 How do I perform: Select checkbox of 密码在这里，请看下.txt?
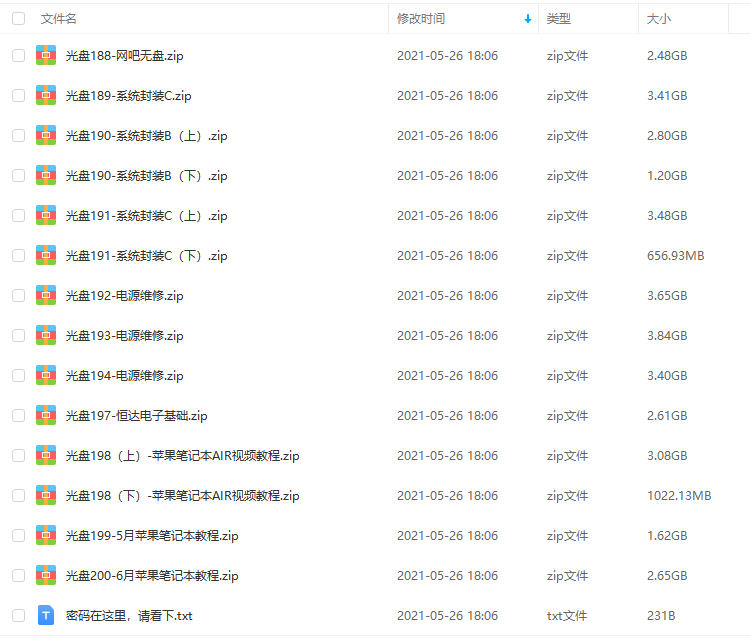coord(19,616)
